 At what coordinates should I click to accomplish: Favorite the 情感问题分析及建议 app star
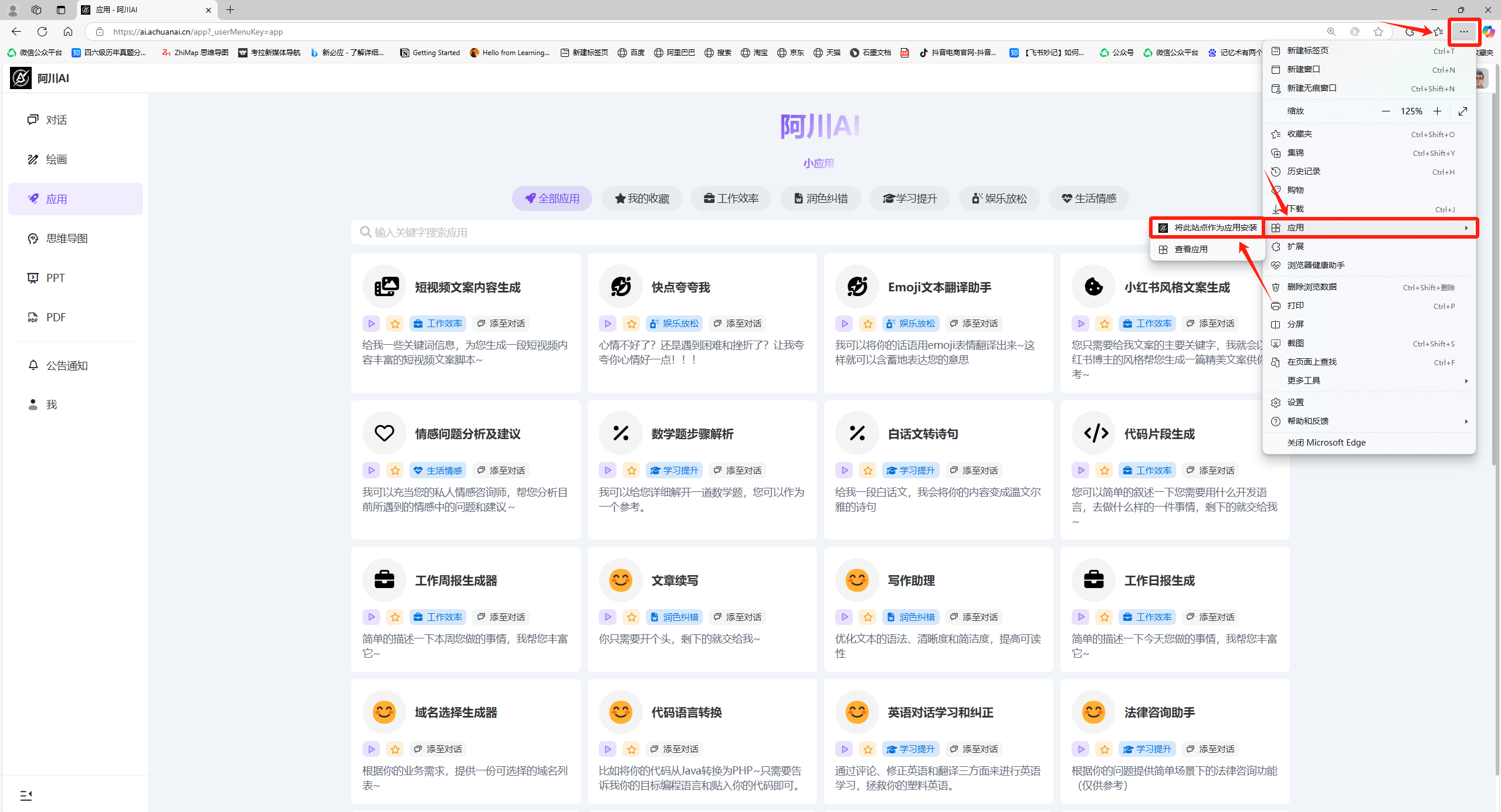(x=395, y=470)
